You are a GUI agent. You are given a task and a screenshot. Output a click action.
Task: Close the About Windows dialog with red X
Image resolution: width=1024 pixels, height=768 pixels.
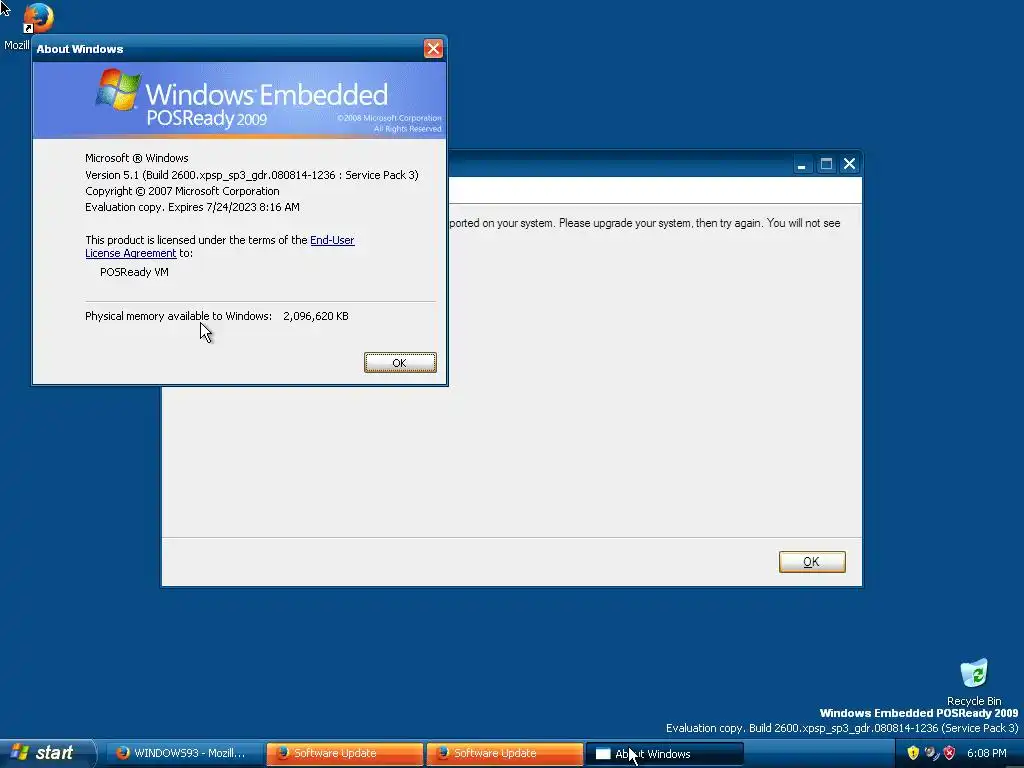tap(433, 48)
